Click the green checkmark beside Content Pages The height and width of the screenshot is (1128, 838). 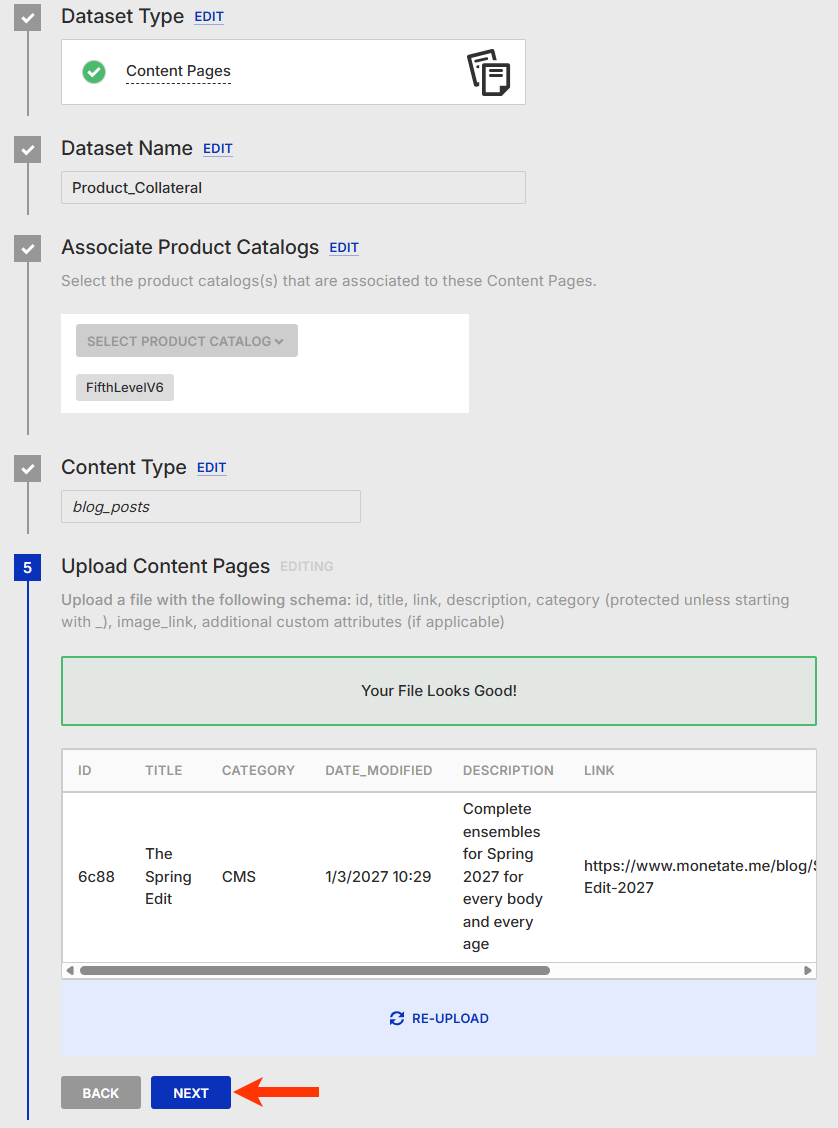[x=94, y=72]
